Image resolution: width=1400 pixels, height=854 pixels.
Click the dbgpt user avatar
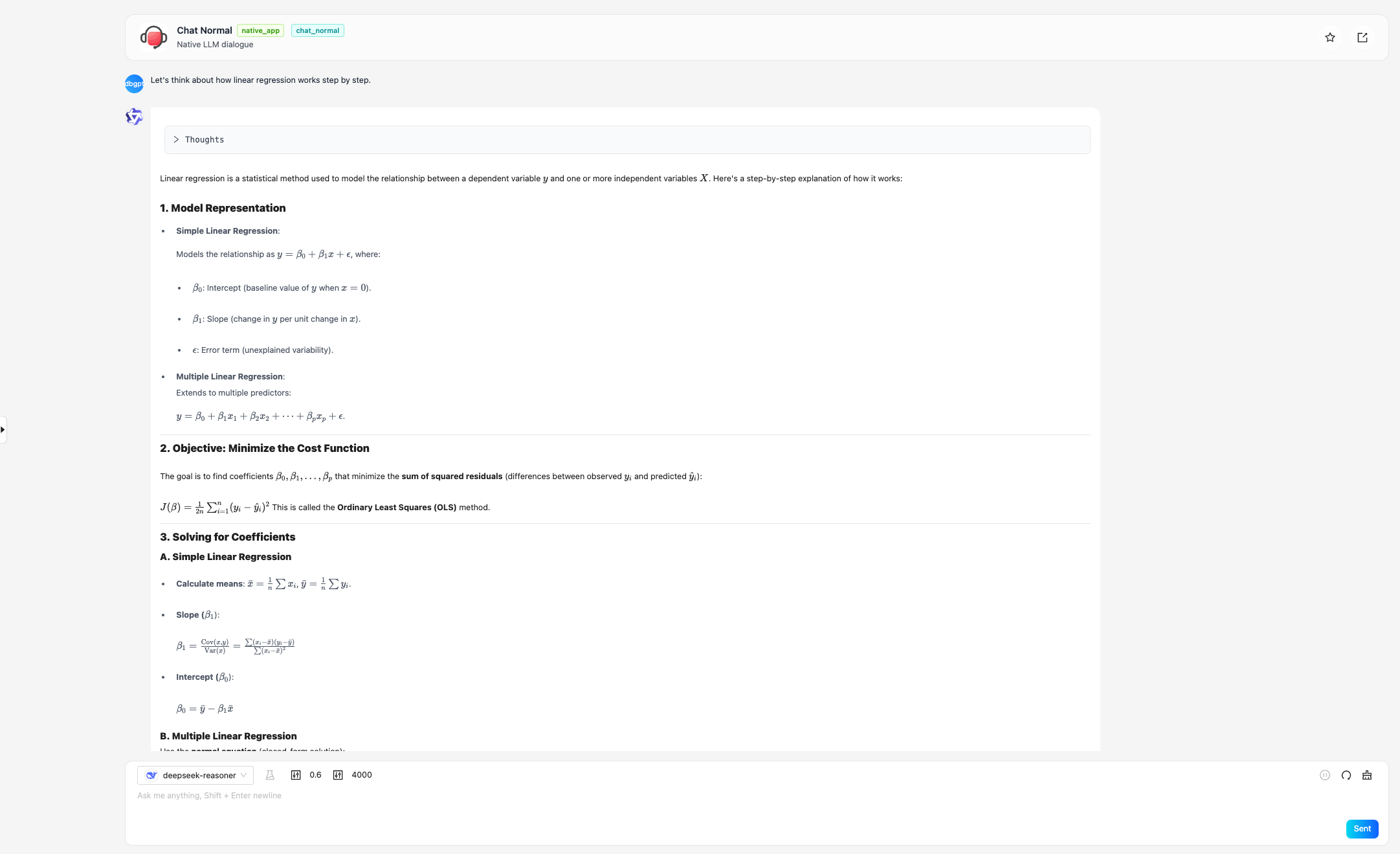[x=134, y=84]
